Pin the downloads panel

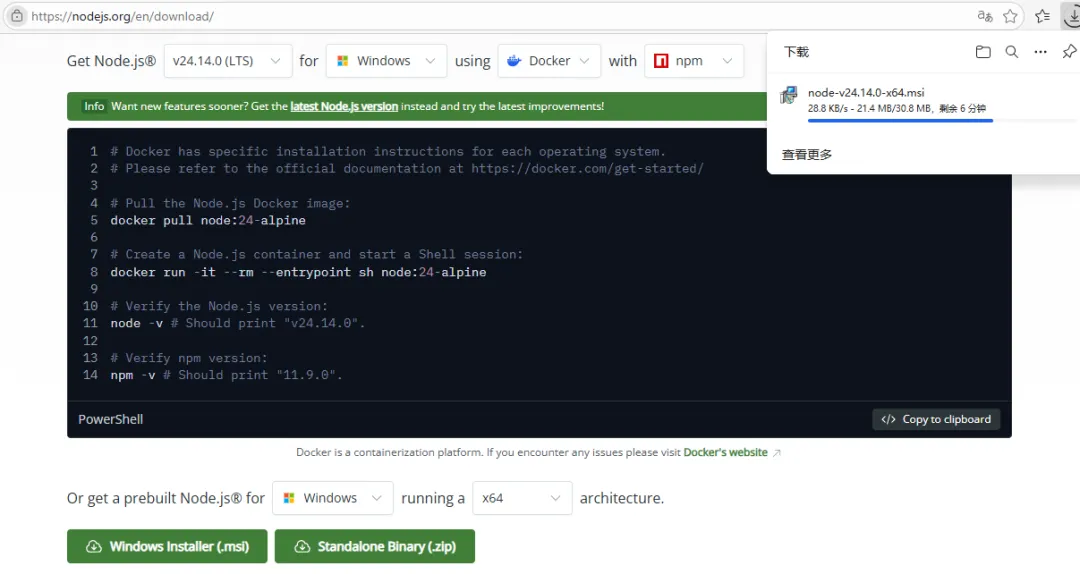pos(1069,52)
